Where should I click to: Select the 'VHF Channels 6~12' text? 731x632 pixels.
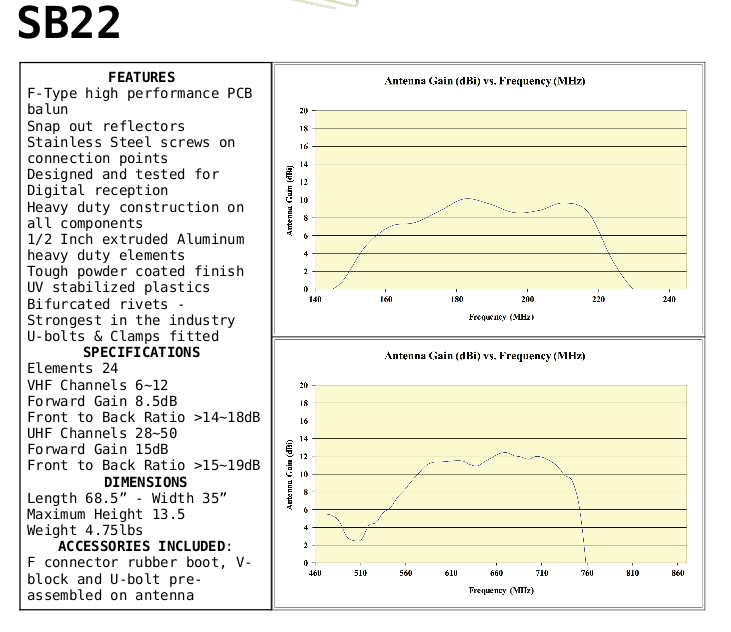pos(98,385)
